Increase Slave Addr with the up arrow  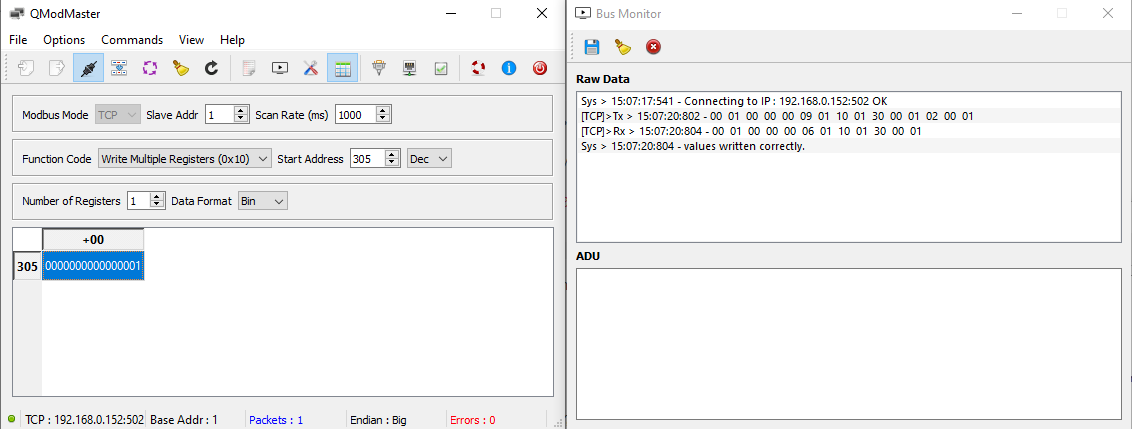[241, 110]
